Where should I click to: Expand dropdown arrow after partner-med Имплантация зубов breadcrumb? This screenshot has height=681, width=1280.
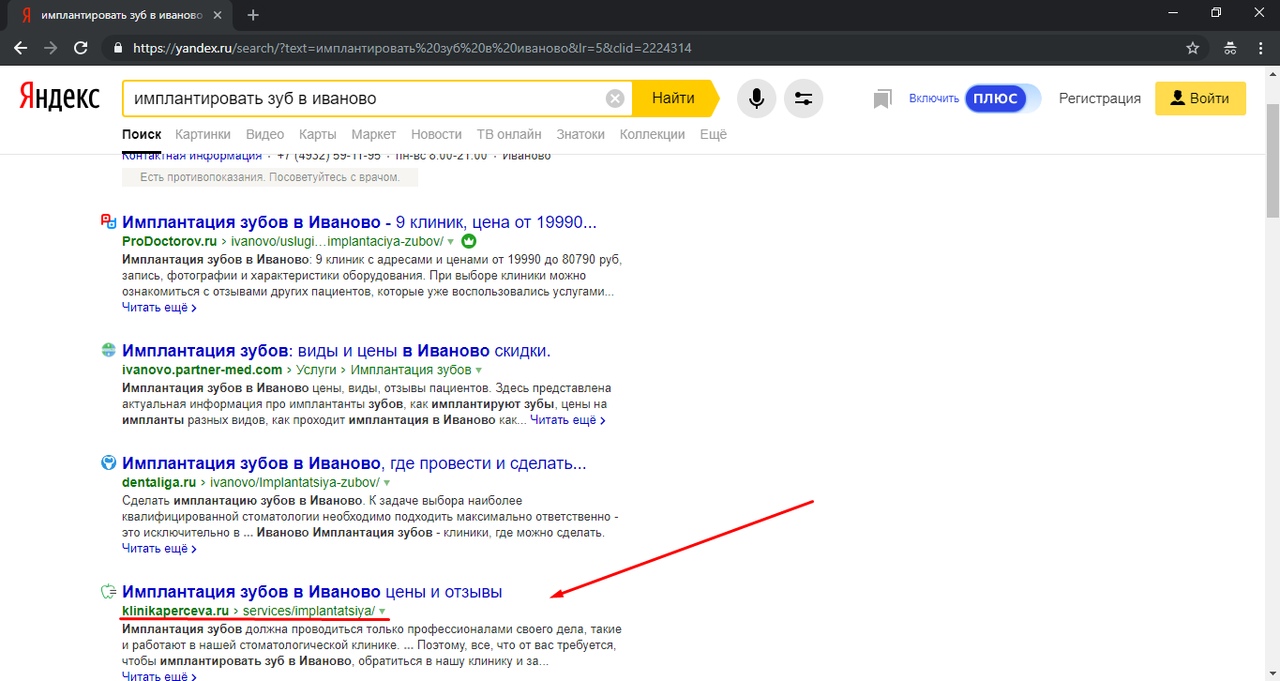pyautogui.click(x=479, y=371)
